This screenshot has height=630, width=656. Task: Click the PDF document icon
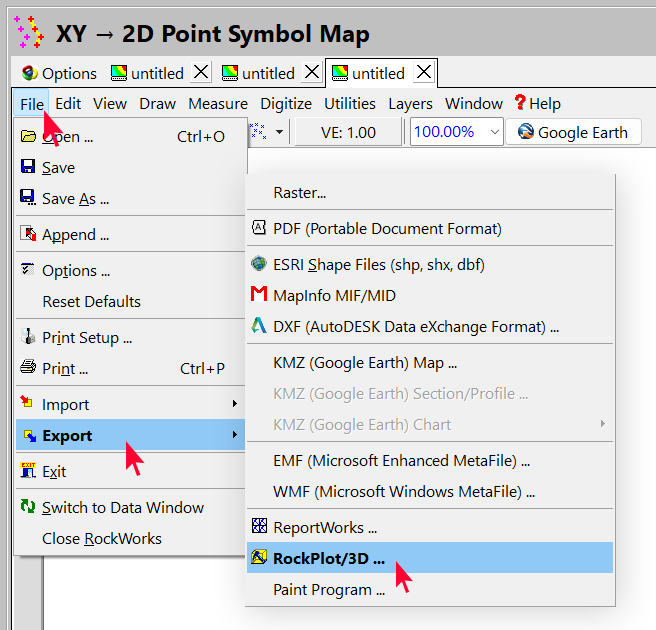(x=258, y=228)
